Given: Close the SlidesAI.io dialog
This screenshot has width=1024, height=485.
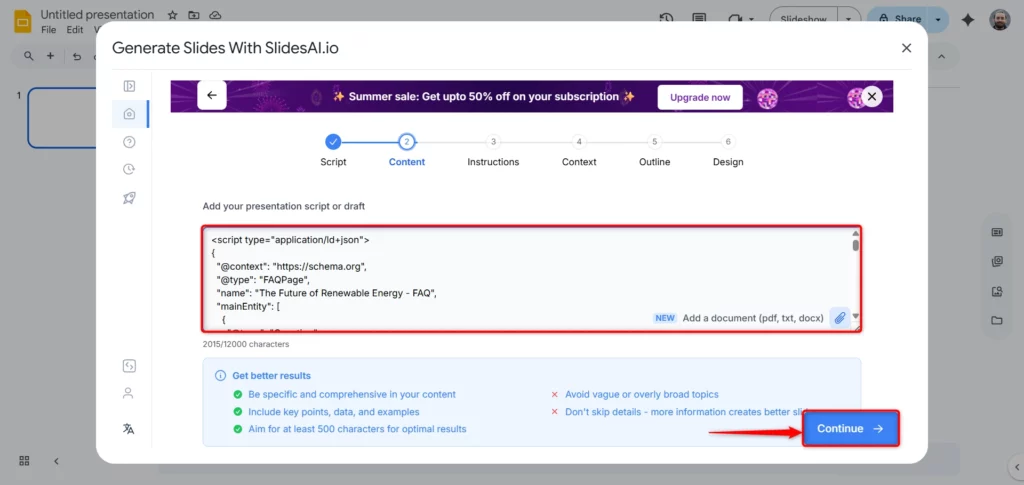Looking at the screenshot, I should [906, 48].
